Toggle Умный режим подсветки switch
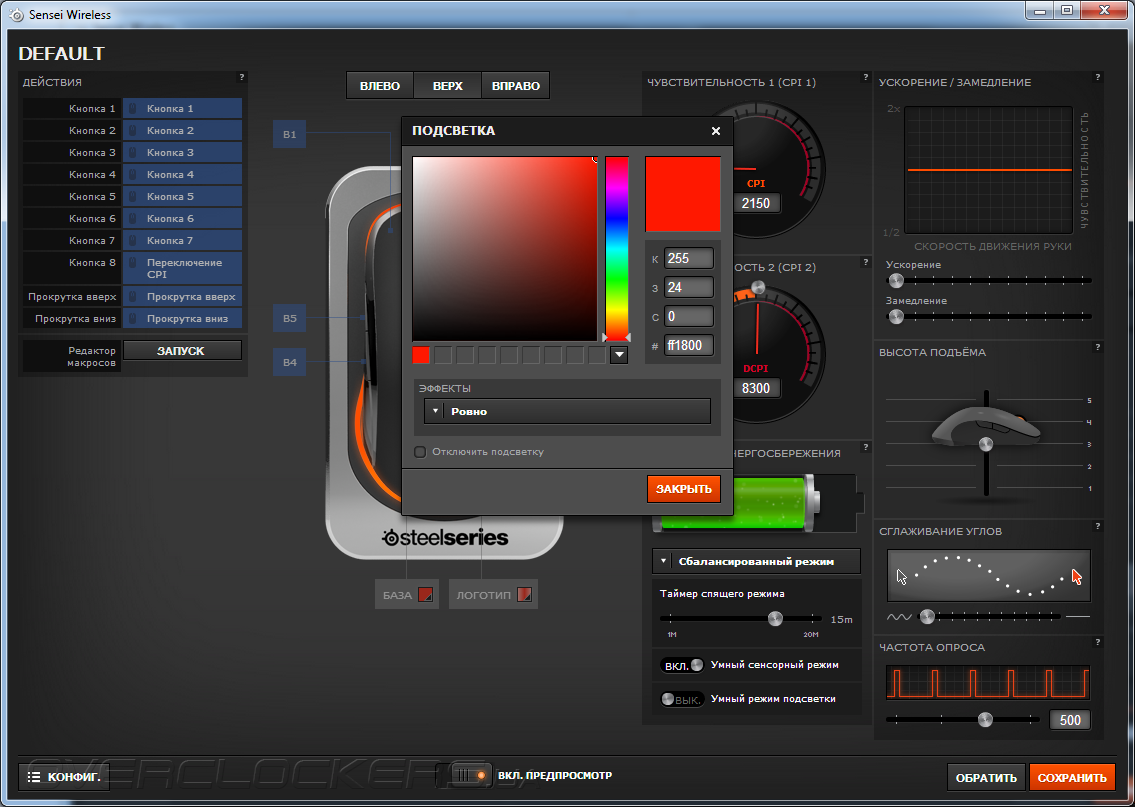The image size is (1135, 807). (683, 699)
